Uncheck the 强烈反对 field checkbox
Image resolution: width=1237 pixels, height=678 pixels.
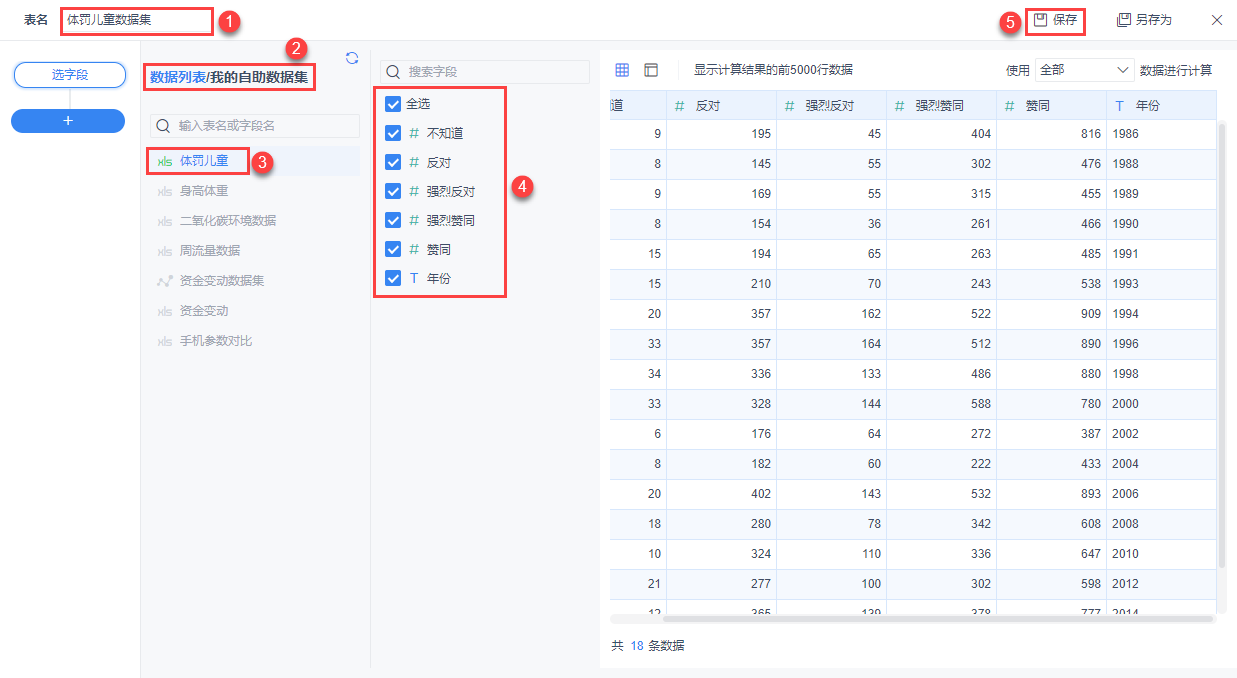(393, 191)
